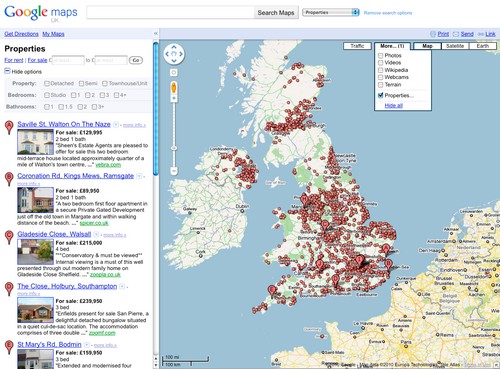This screenshot has height=369, width=500.
Task: Expand the More... layers dropdown
Action: pos(392,46)
